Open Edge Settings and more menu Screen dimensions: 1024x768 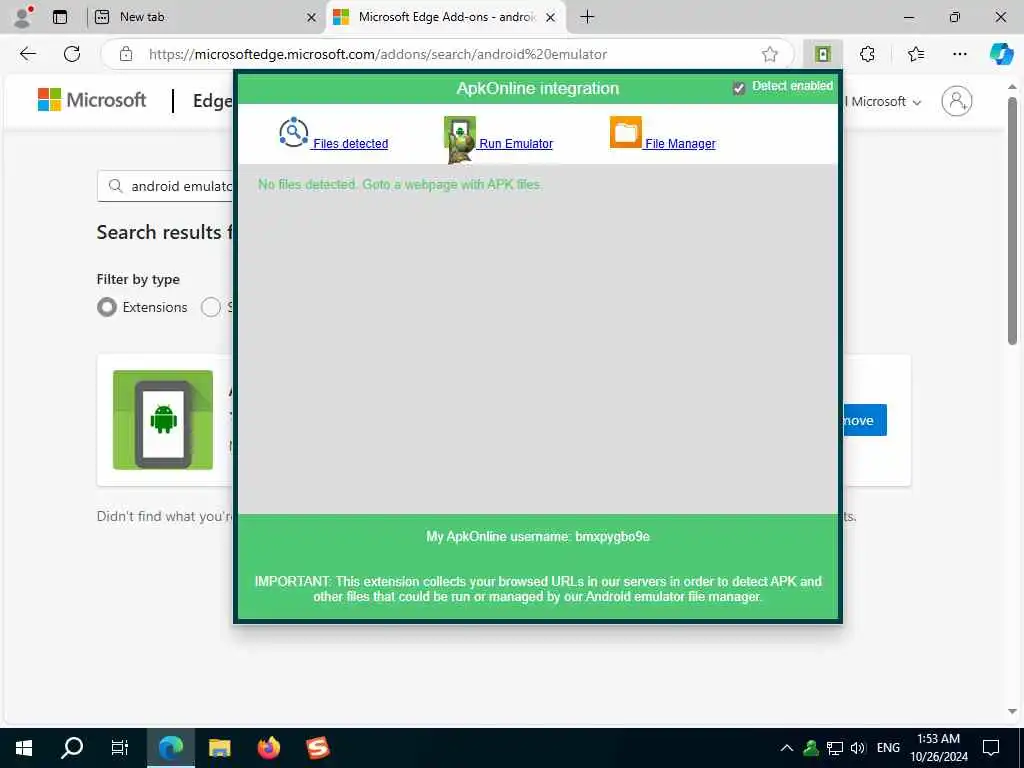tap(959, 54)
